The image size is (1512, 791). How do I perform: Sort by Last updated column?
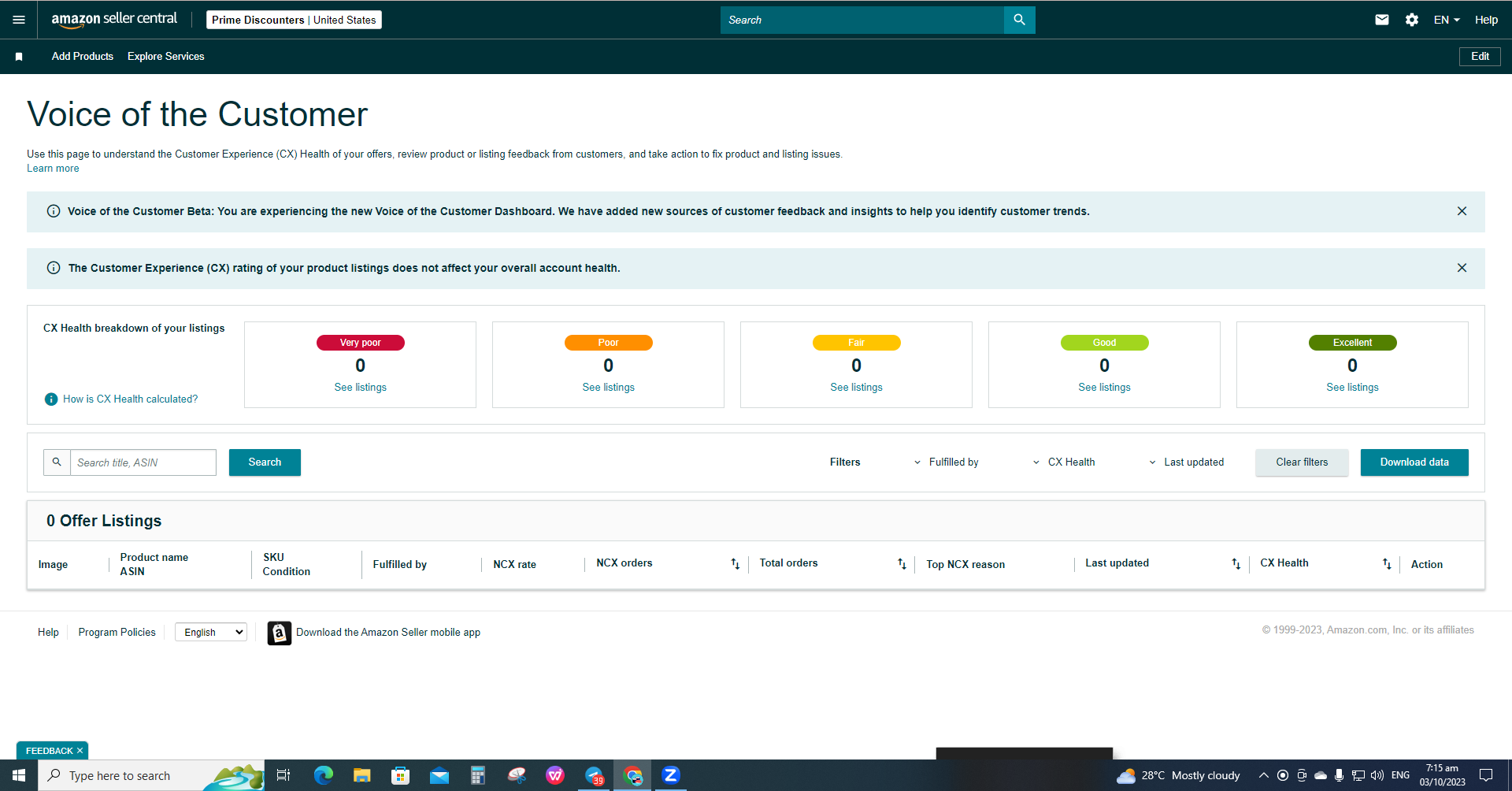pos(1236,563)
